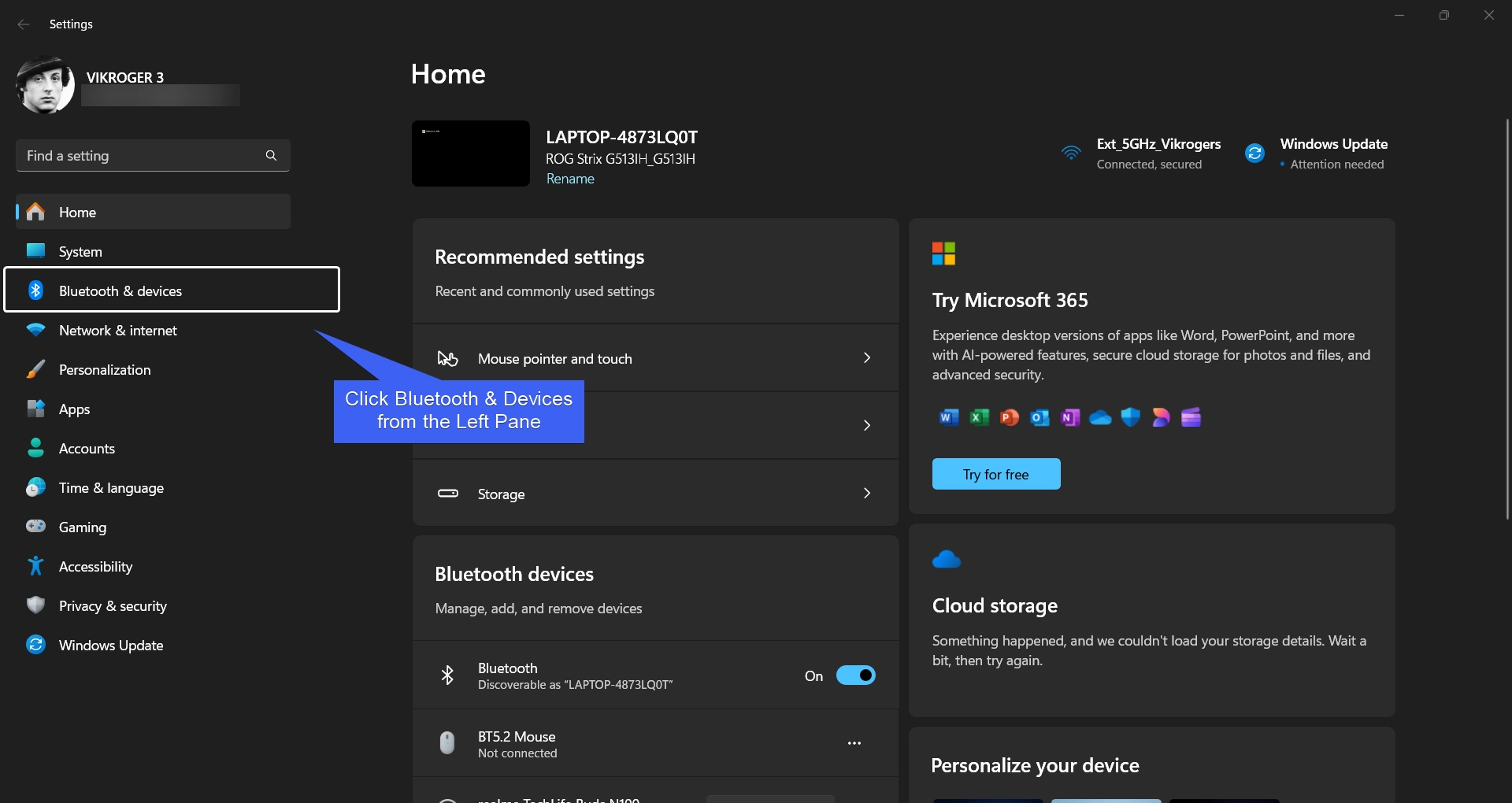1512x803 pixels.
Task: Turn off the Bluetooth toggle
Action: tap(855, 675)
